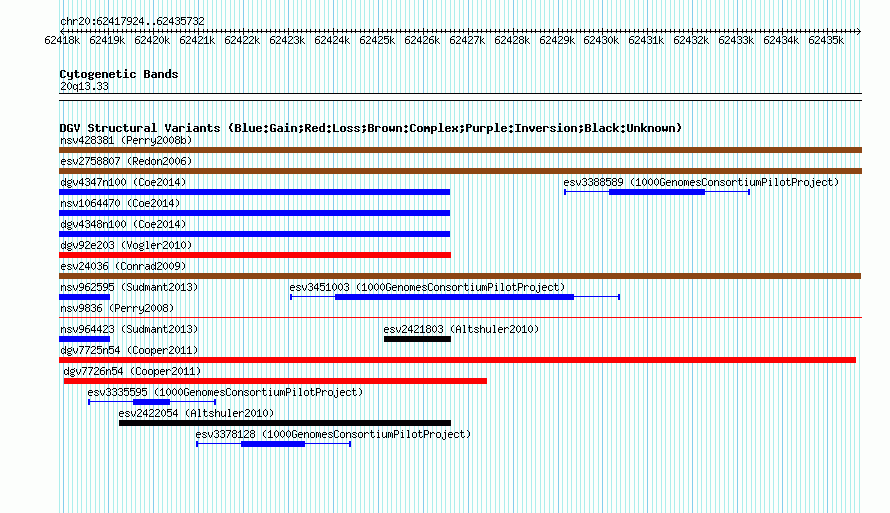Select red bar under dgv7726n54
The height and width of the screenshot is (513, 890).
pyautogui.click(x=275, y=381)
